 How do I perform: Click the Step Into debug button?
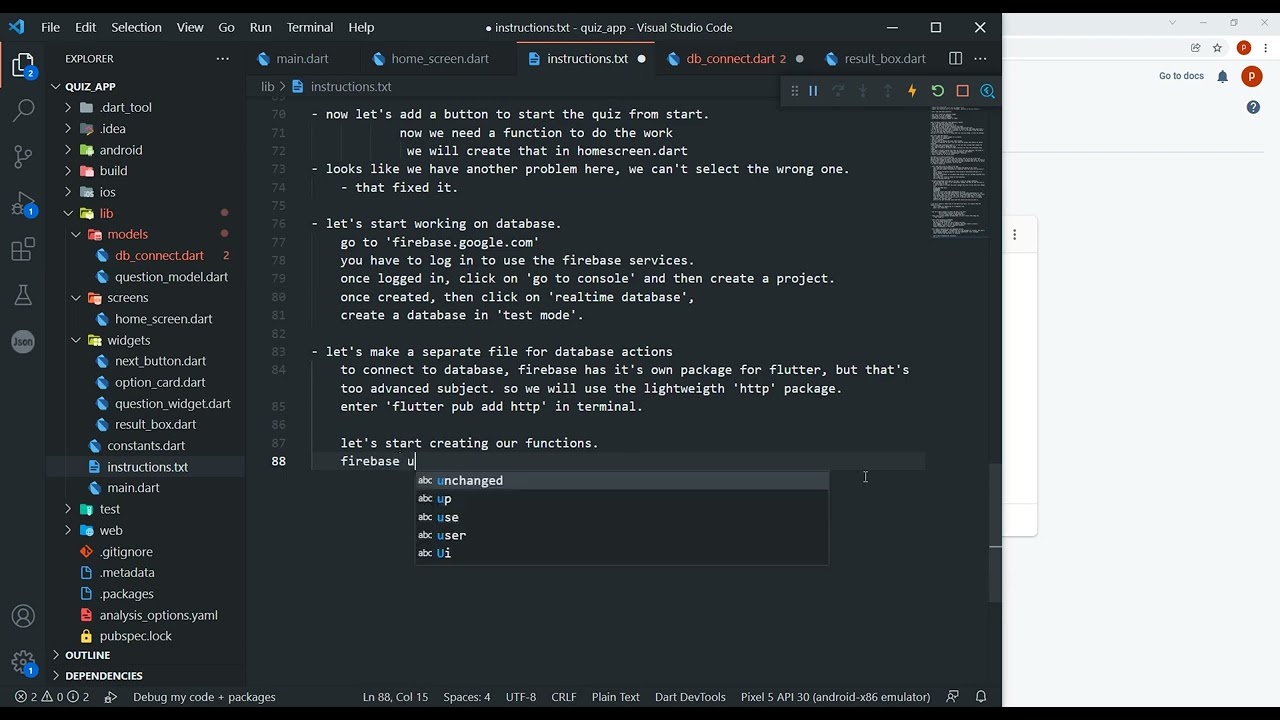(x=863, y=91)
